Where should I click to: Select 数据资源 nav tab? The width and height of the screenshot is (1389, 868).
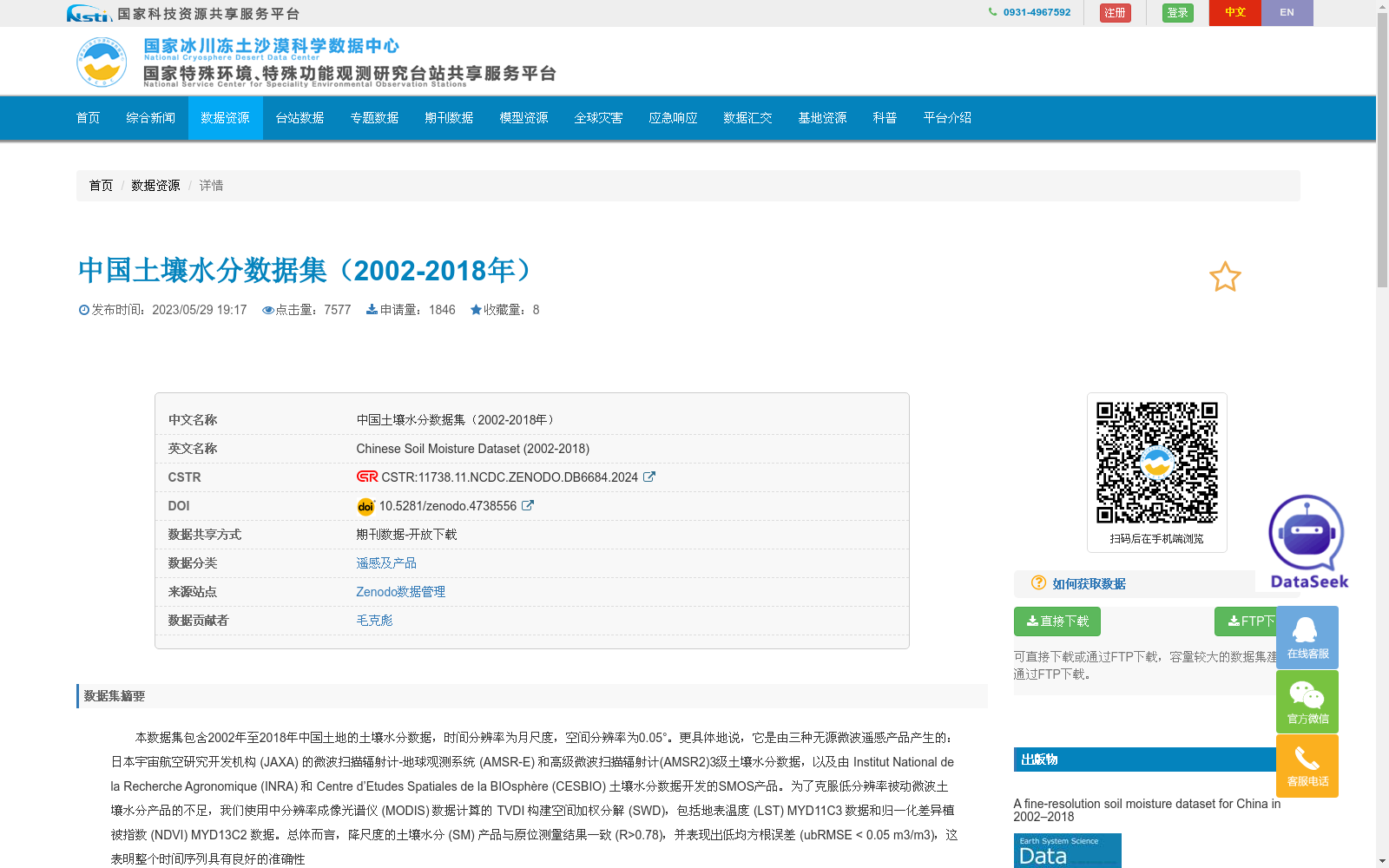(x=225, y=118)
